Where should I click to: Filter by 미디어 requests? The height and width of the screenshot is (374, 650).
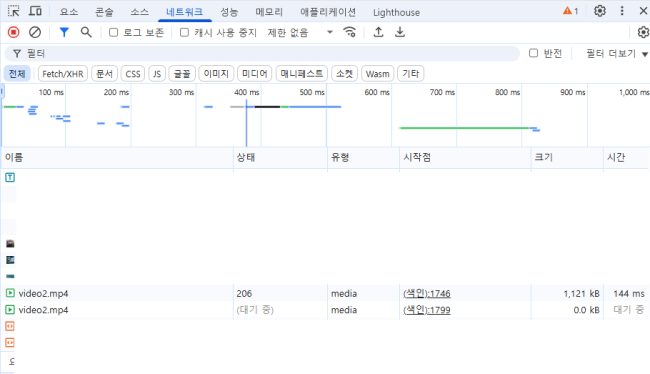click(x=255, y=74)
